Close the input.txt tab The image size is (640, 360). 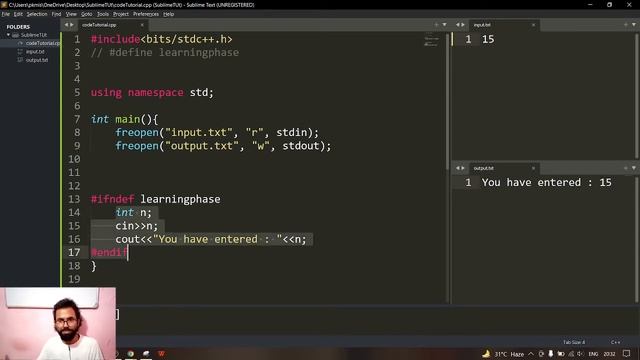pyautogui.click(x=533, y=25)
